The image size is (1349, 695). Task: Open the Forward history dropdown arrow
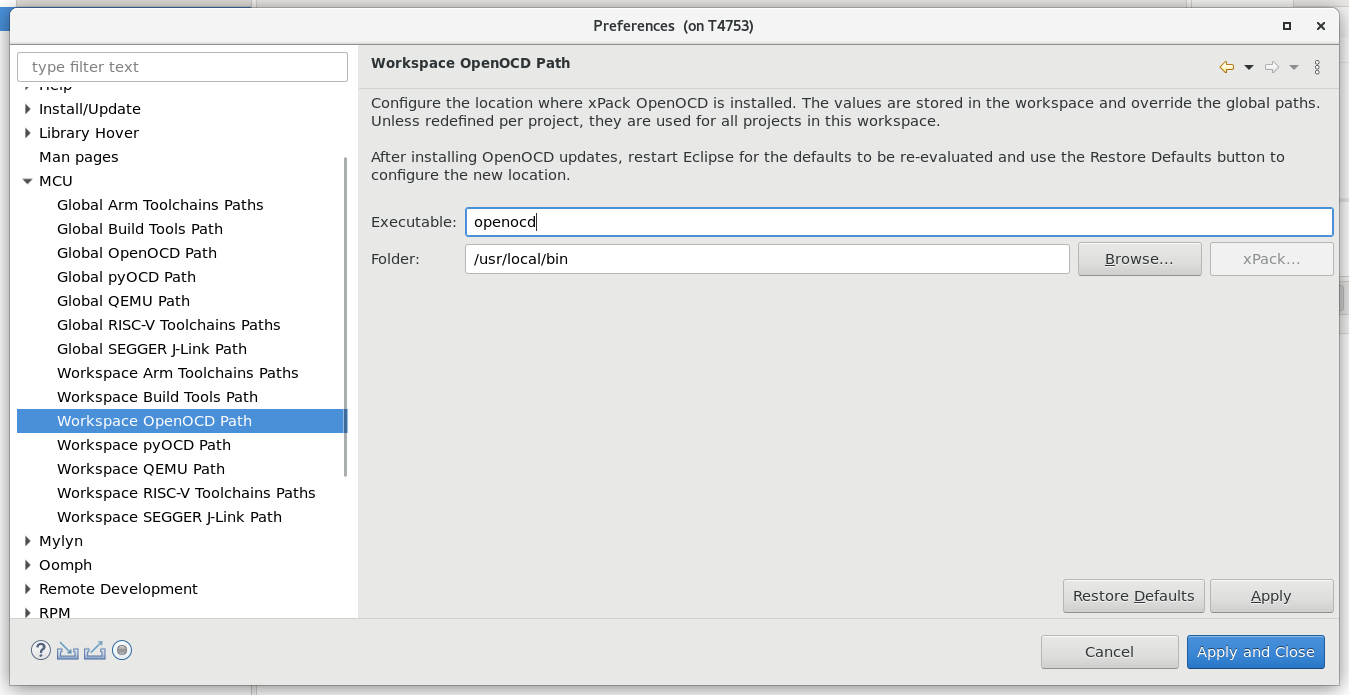1294,68
